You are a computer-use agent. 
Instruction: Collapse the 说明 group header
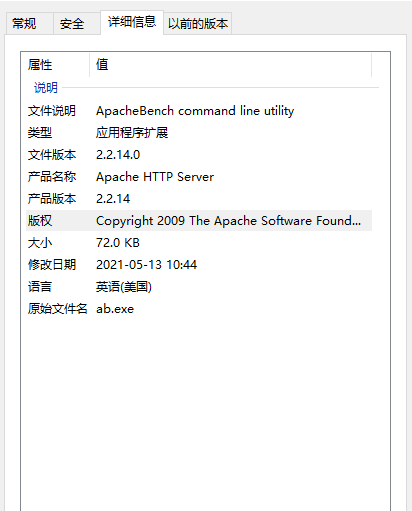tap(46, 88)
